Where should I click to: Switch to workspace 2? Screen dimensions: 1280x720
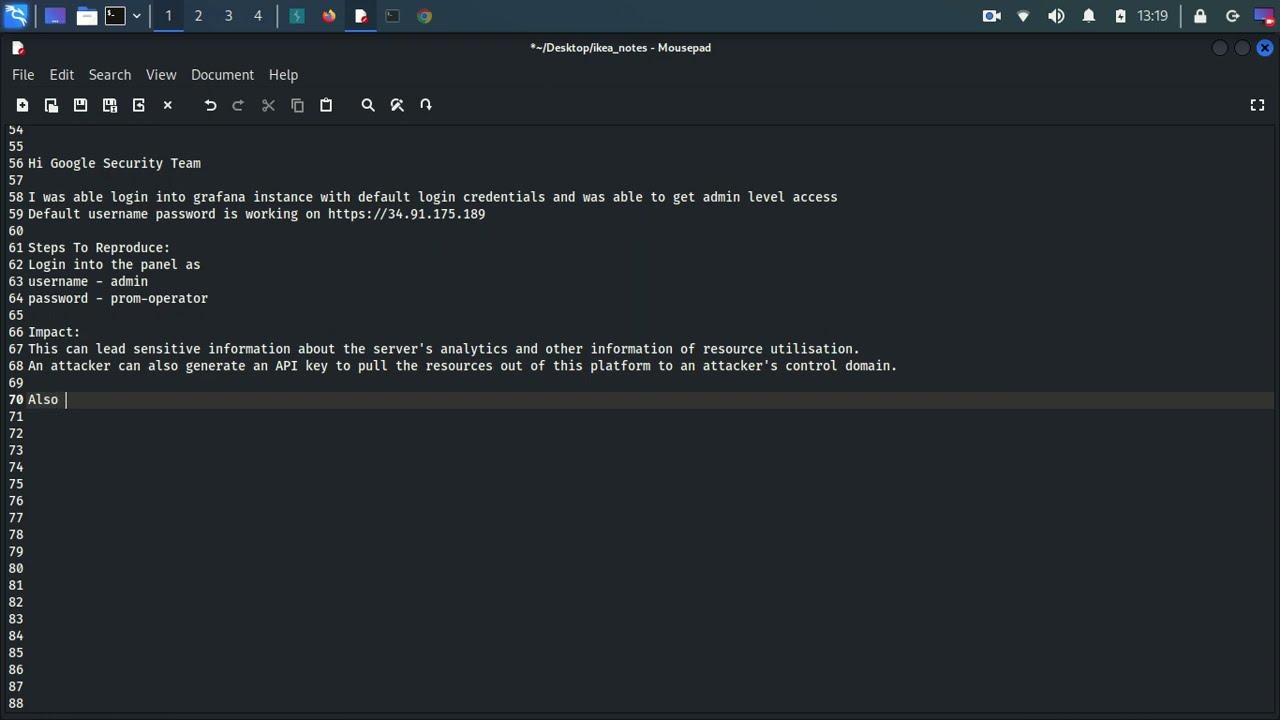click(198, 16)
